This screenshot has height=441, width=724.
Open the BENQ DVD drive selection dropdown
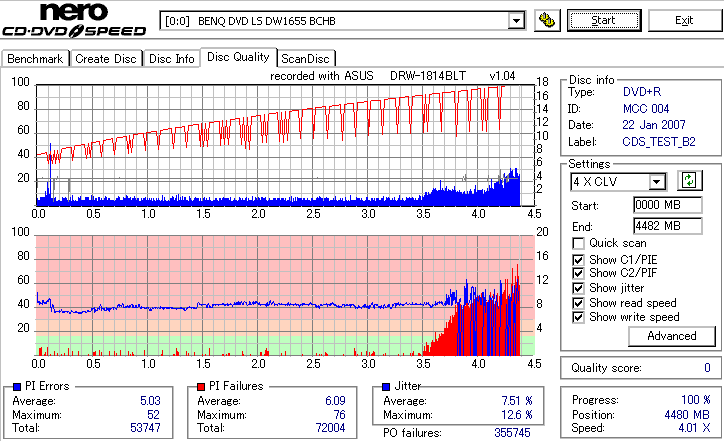516,21
